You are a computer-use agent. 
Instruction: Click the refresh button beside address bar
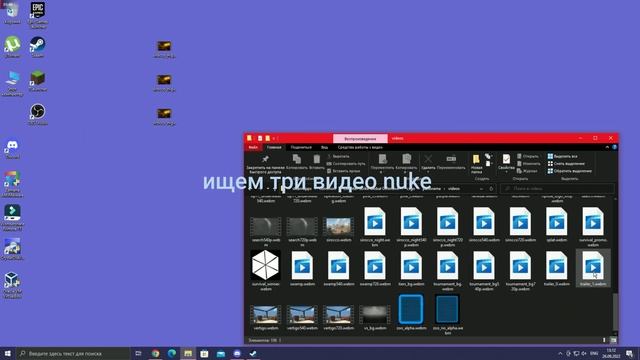[x=491, y=189]
